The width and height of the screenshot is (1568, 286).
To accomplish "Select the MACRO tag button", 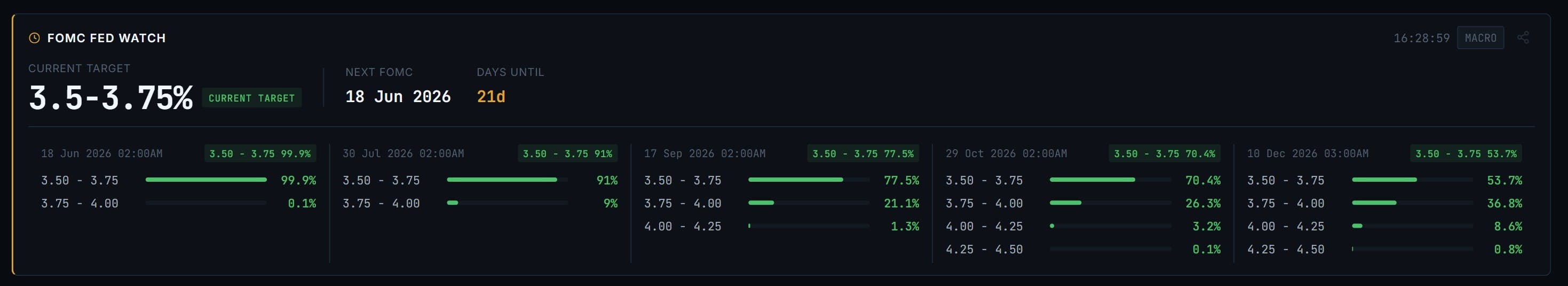I will tap(1480, 38).
